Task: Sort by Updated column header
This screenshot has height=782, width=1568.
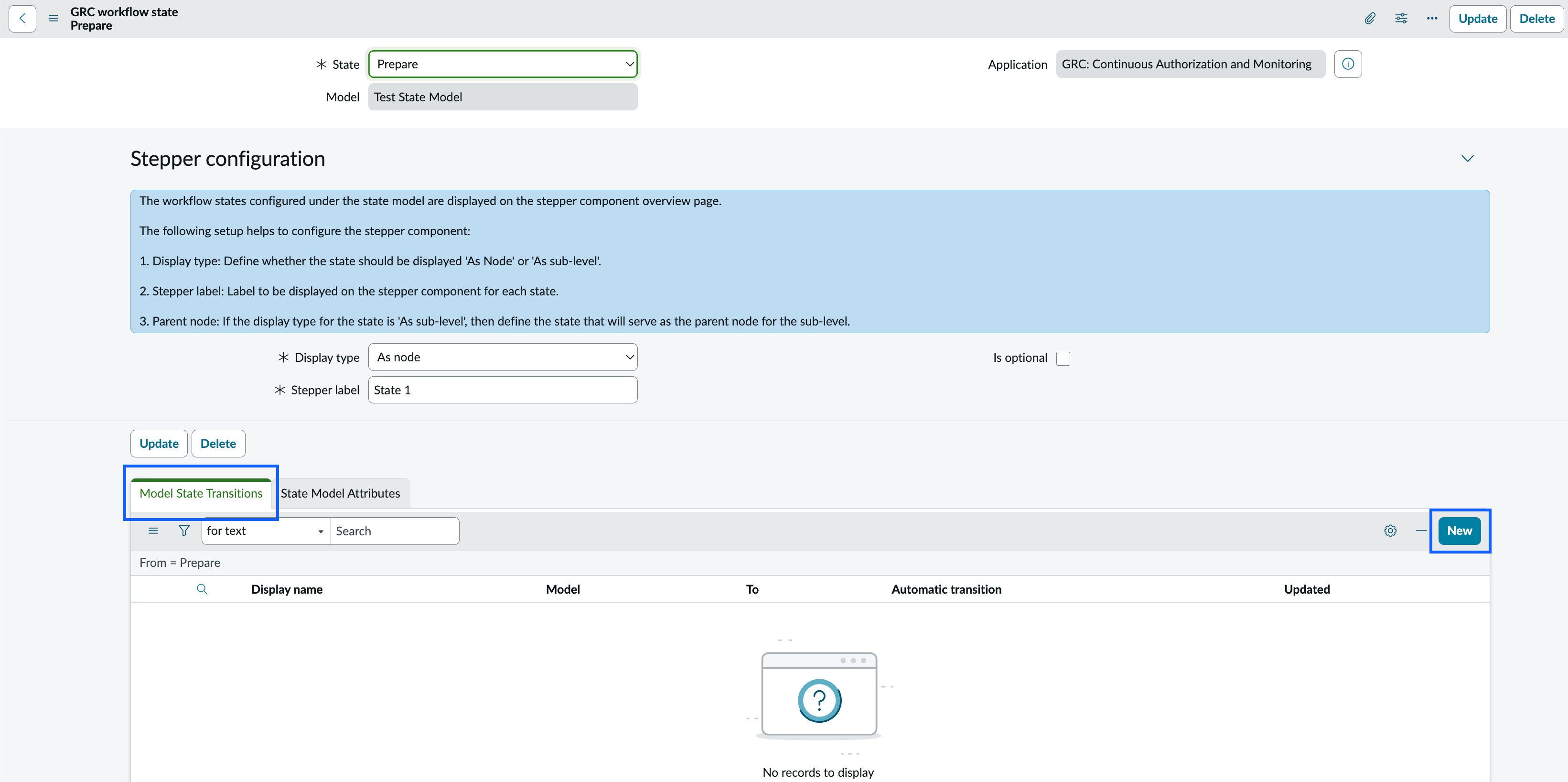Action: click(1307, 589)
